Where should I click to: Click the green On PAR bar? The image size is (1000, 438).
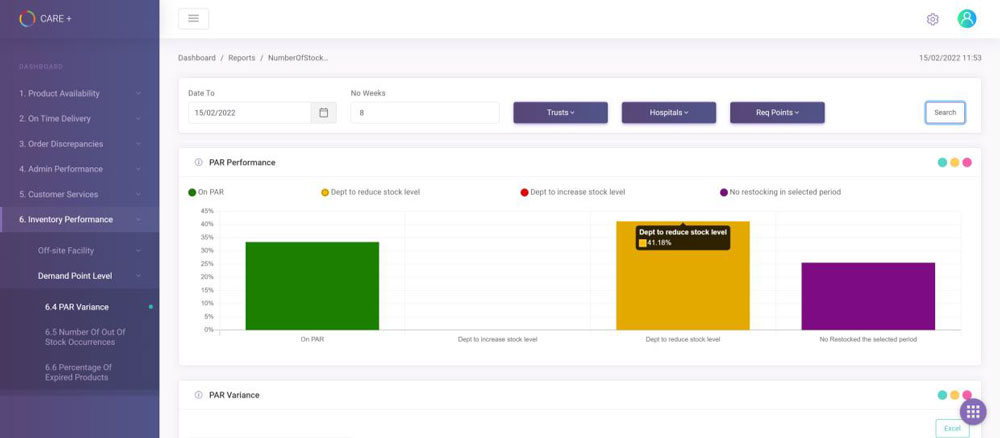tap(312, 286)
